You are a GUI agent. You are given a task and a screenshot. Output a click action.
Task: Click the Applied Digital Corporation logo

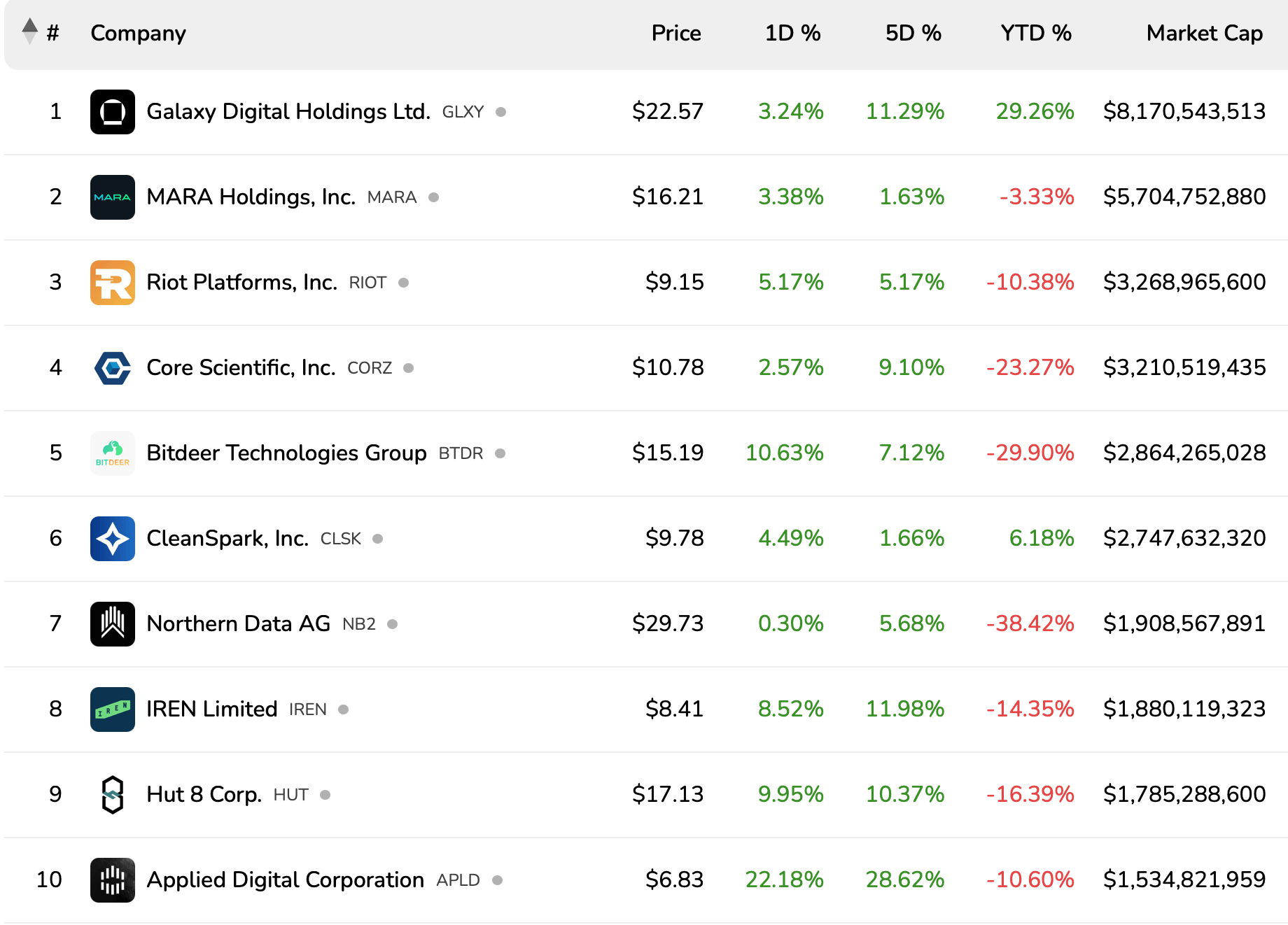112,880
